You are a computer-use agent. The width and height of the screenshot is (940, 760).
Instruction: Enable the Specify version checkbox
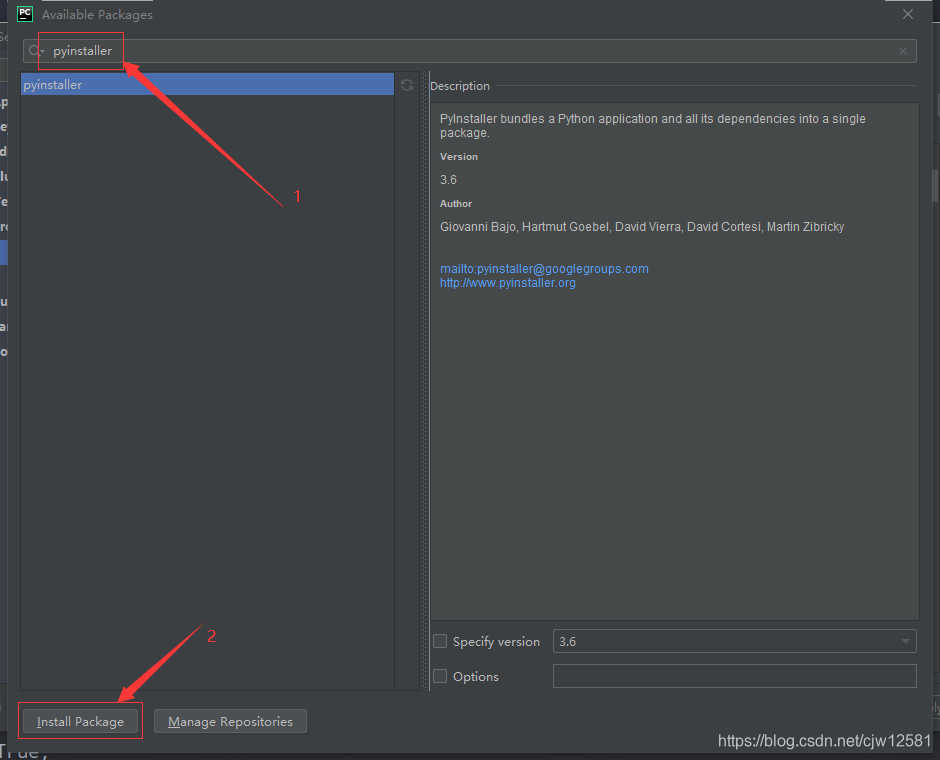point(440,641)
